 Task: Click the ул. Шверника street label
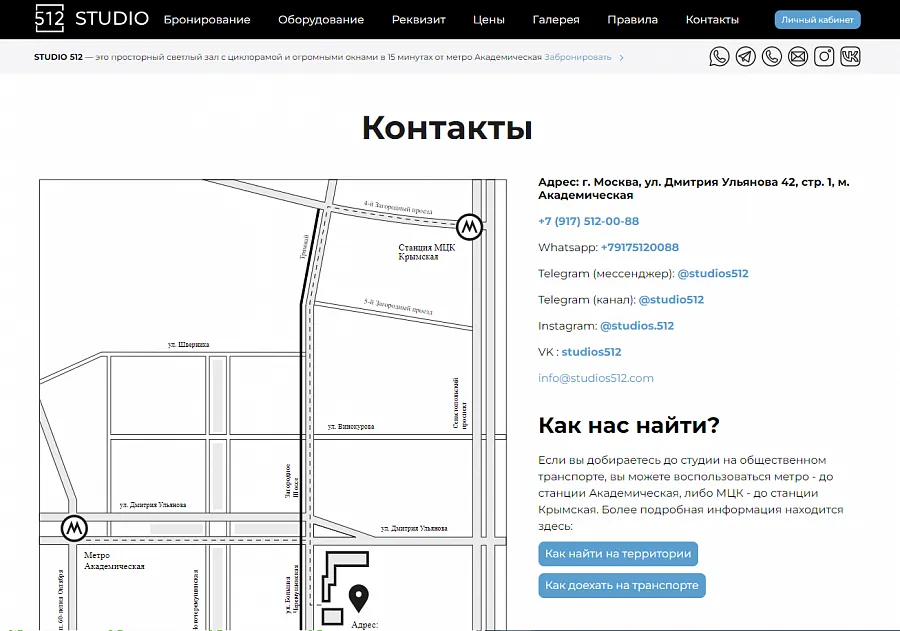[x=189, y=344]
